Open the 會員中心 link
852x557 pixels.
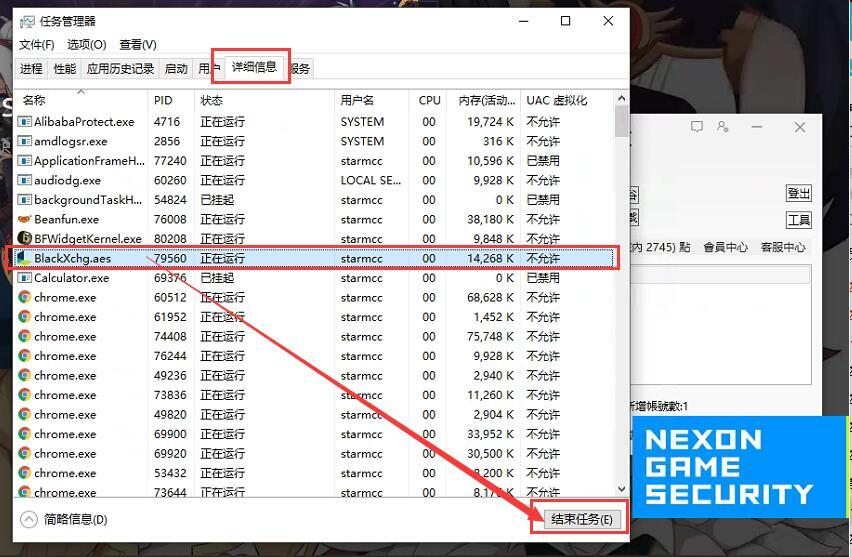(x=725, y=247)
